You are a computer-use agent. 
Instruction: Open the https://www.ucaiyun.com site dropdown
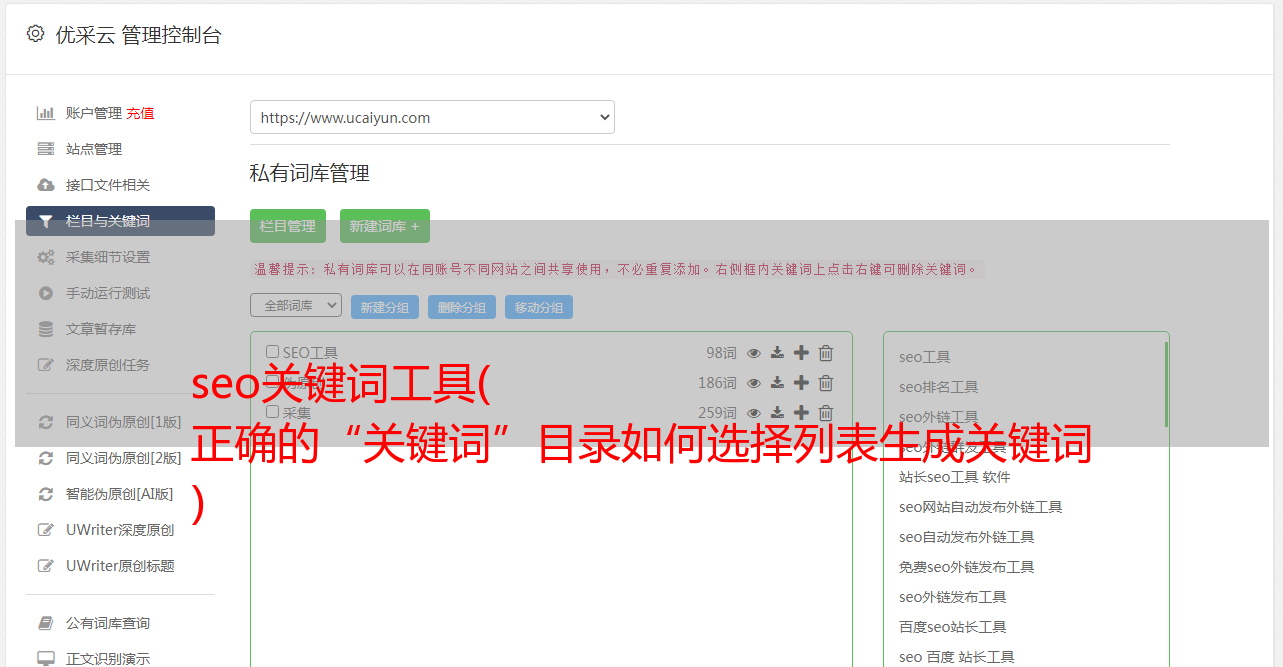pyautogui.click(x=432, y=117)
